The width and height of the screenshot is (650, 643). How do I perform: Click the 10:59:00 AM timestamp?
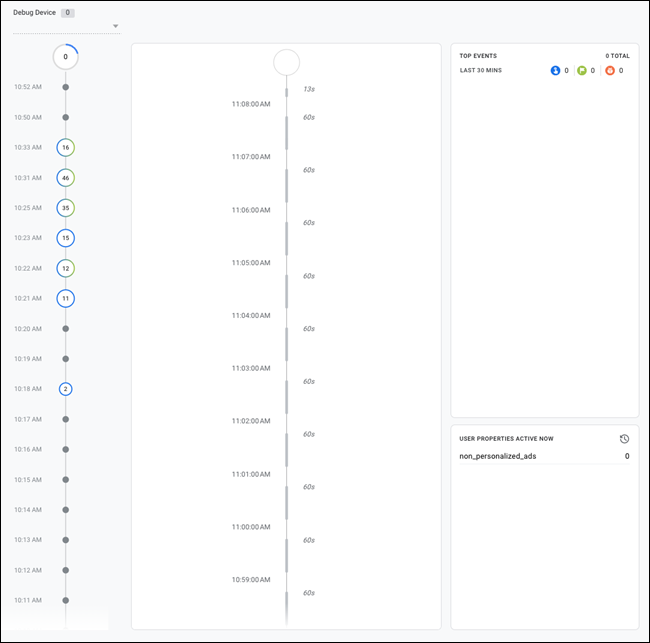pyautogui.click(x=251, y=580)
